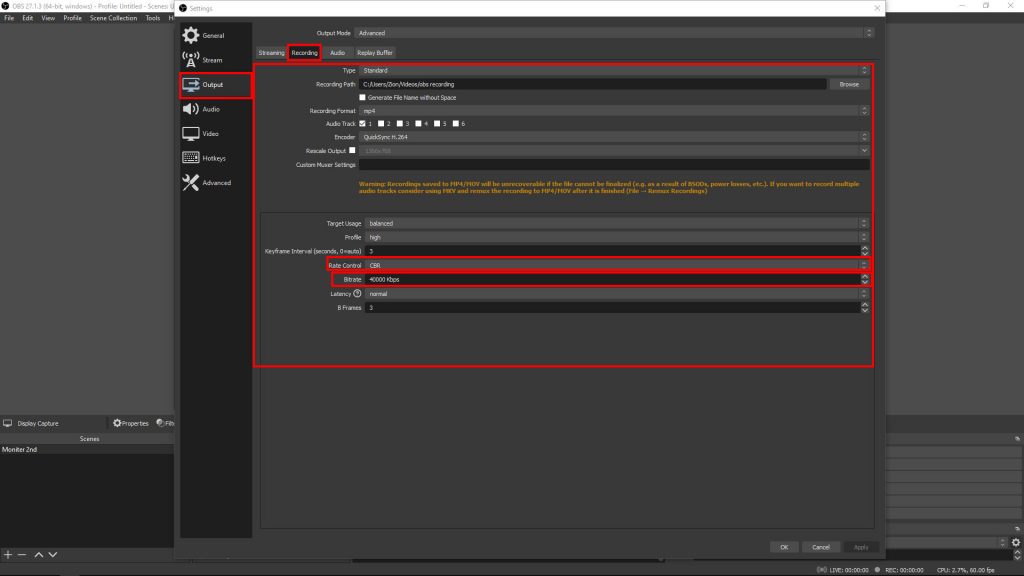This screenshot has height=576, width=1024.
Task: Open the Target Usage dropdown
Action: click(x=617, y=223)
